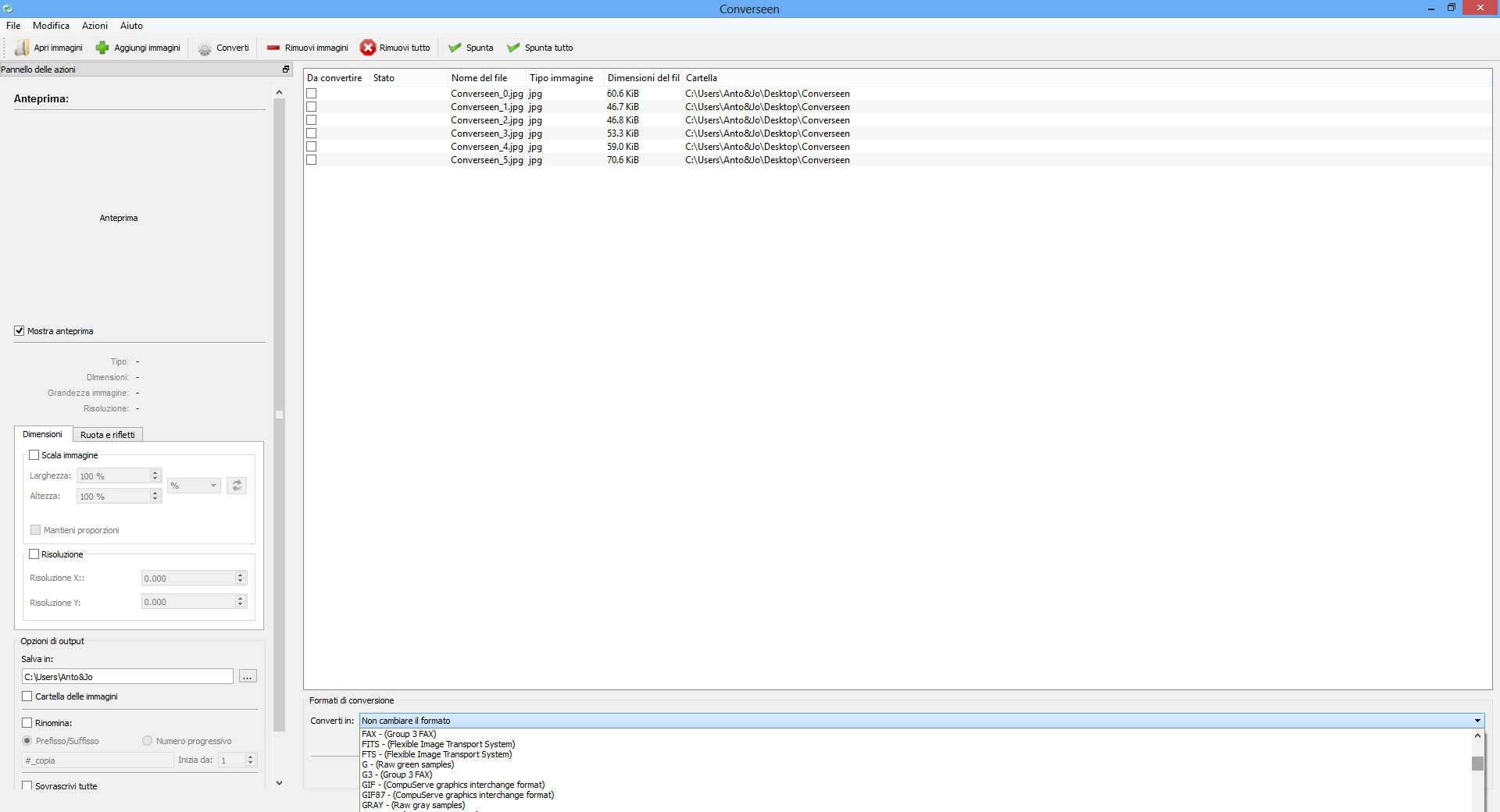
Task: Click the browse (...) button for Salva in
Action: tap(247, 676)
